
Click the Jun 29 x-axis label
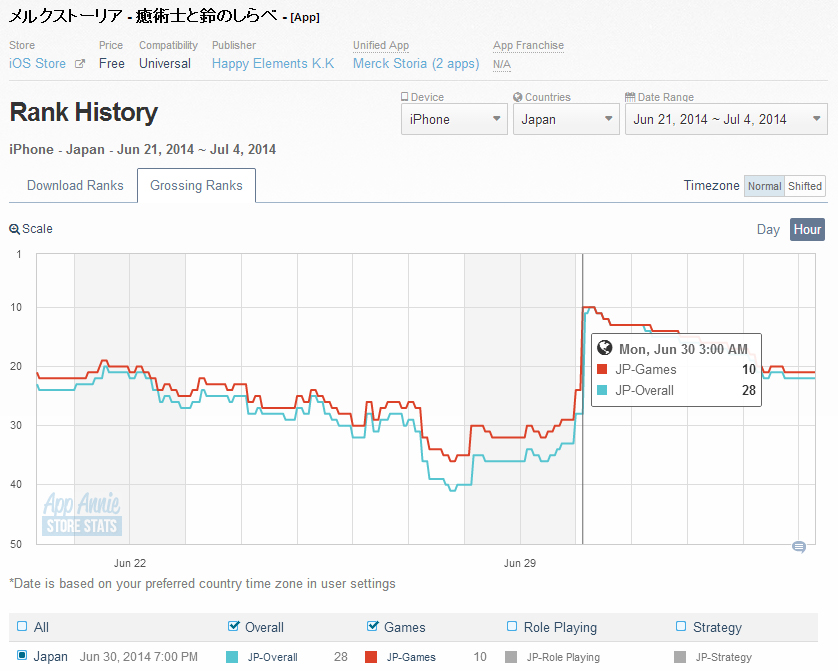point(520,563)
